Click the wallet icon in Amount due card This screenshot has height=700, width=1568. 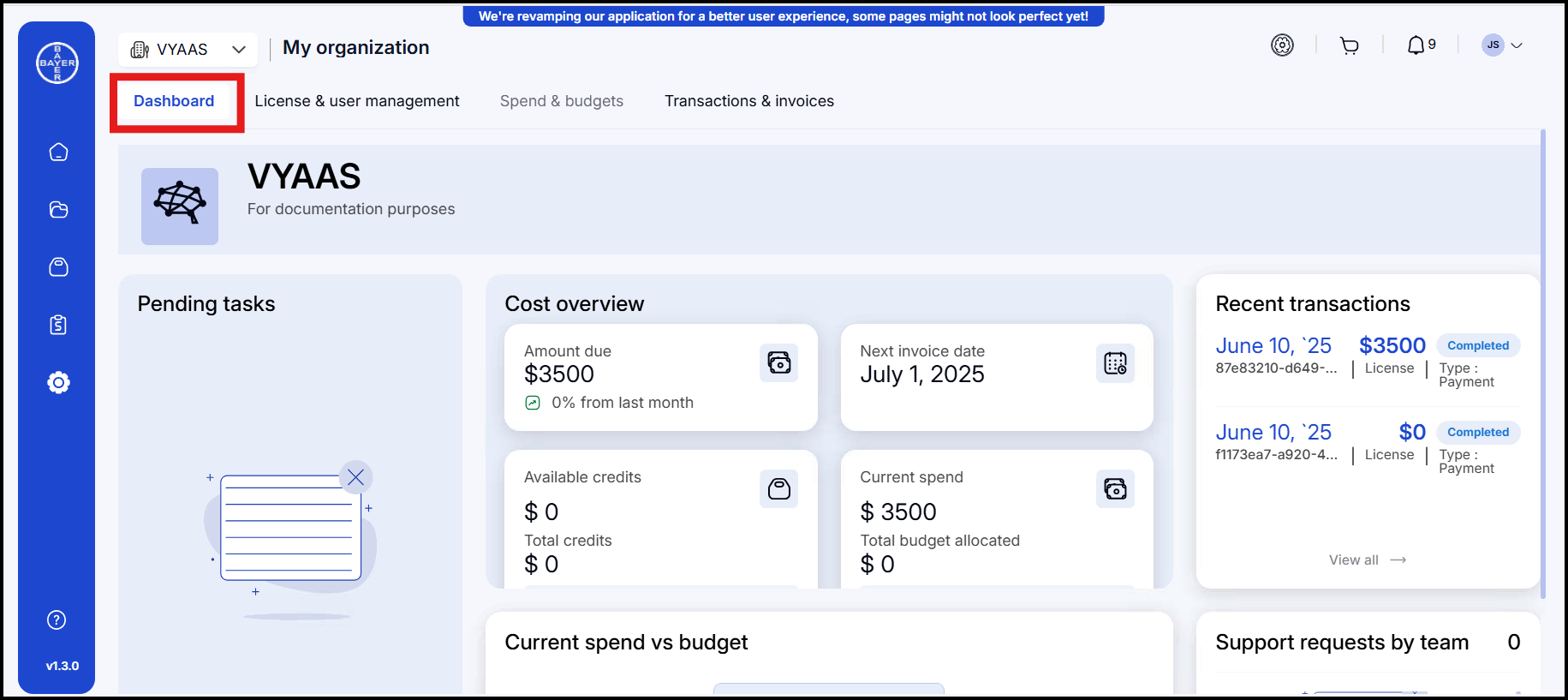click(x=779, y=363)
